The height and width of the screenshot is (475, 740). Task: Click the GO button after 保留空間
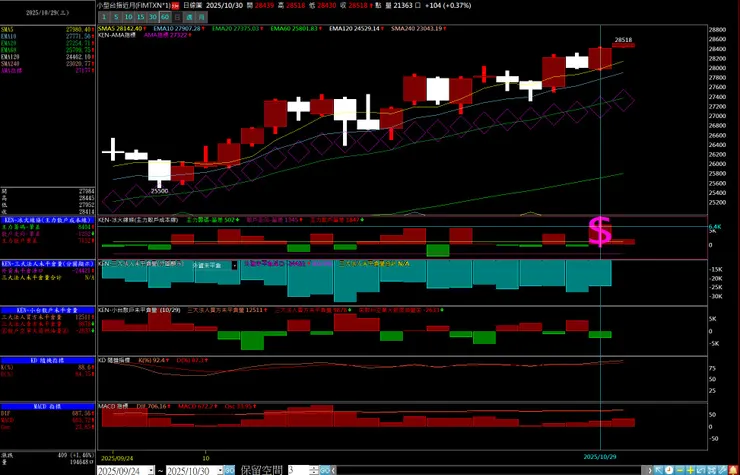click(325, 470)
